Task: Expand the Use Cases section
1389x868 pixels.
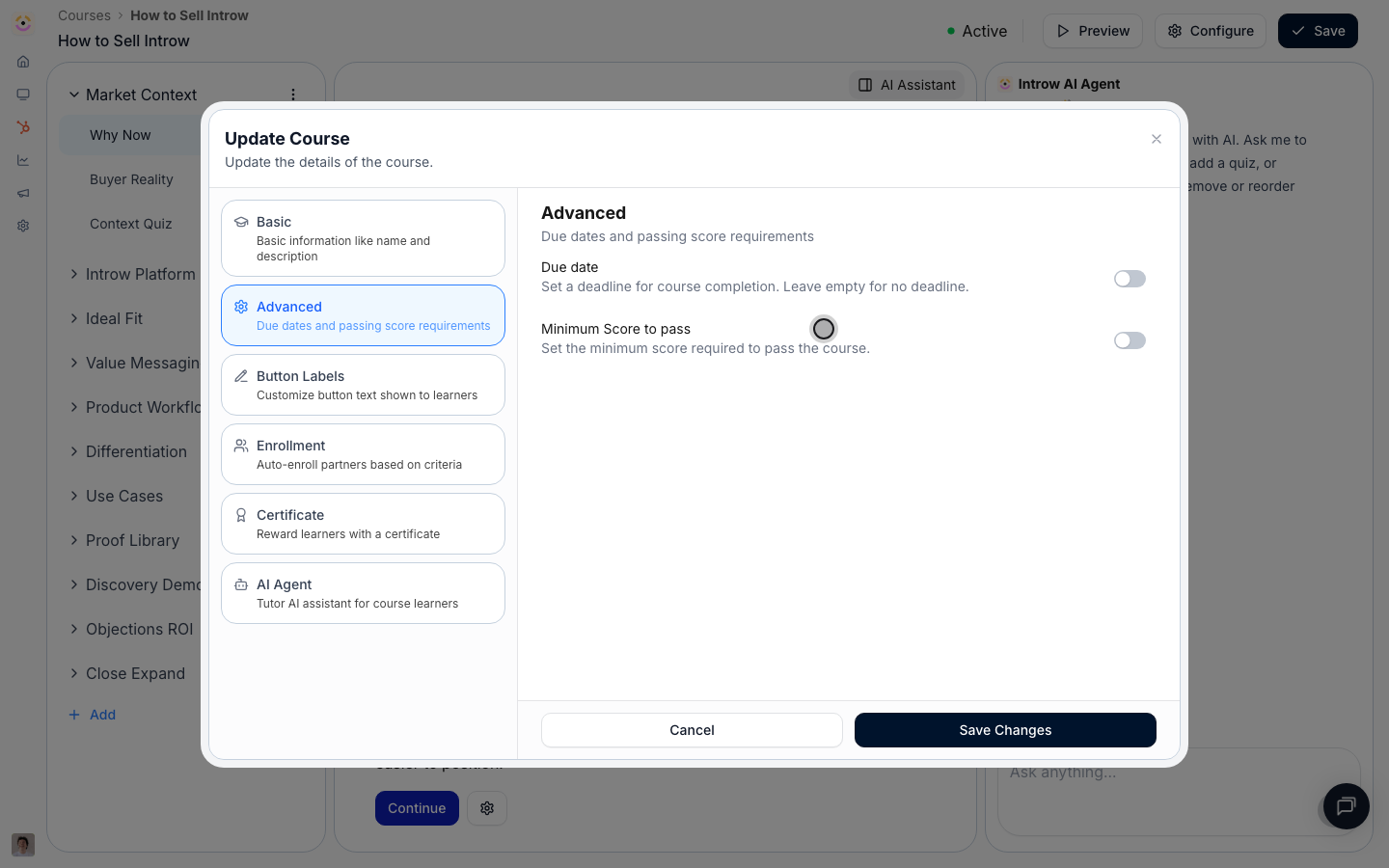Action: pos(74,496)
